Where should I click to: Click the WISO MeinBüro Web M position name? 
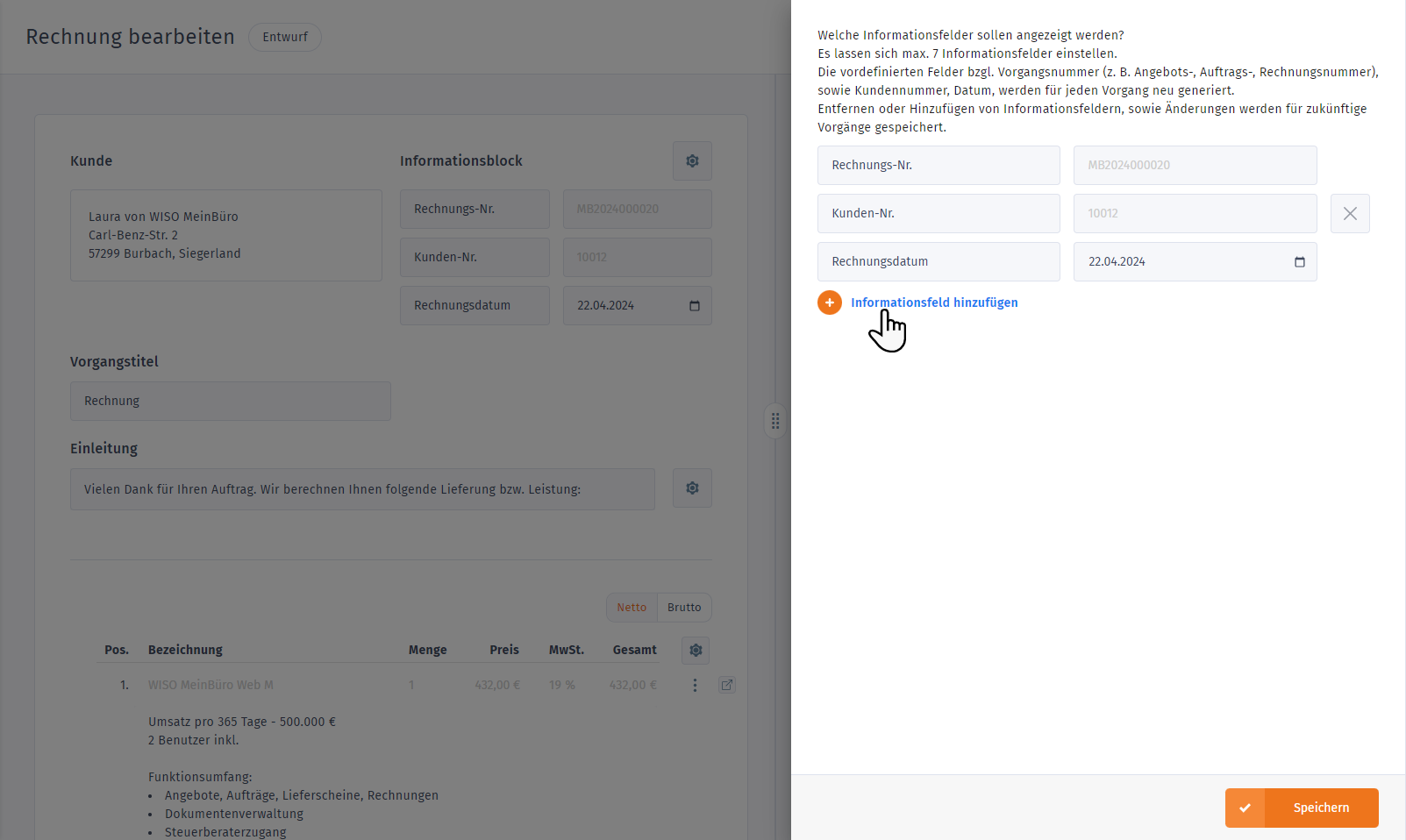pos(211,685)
